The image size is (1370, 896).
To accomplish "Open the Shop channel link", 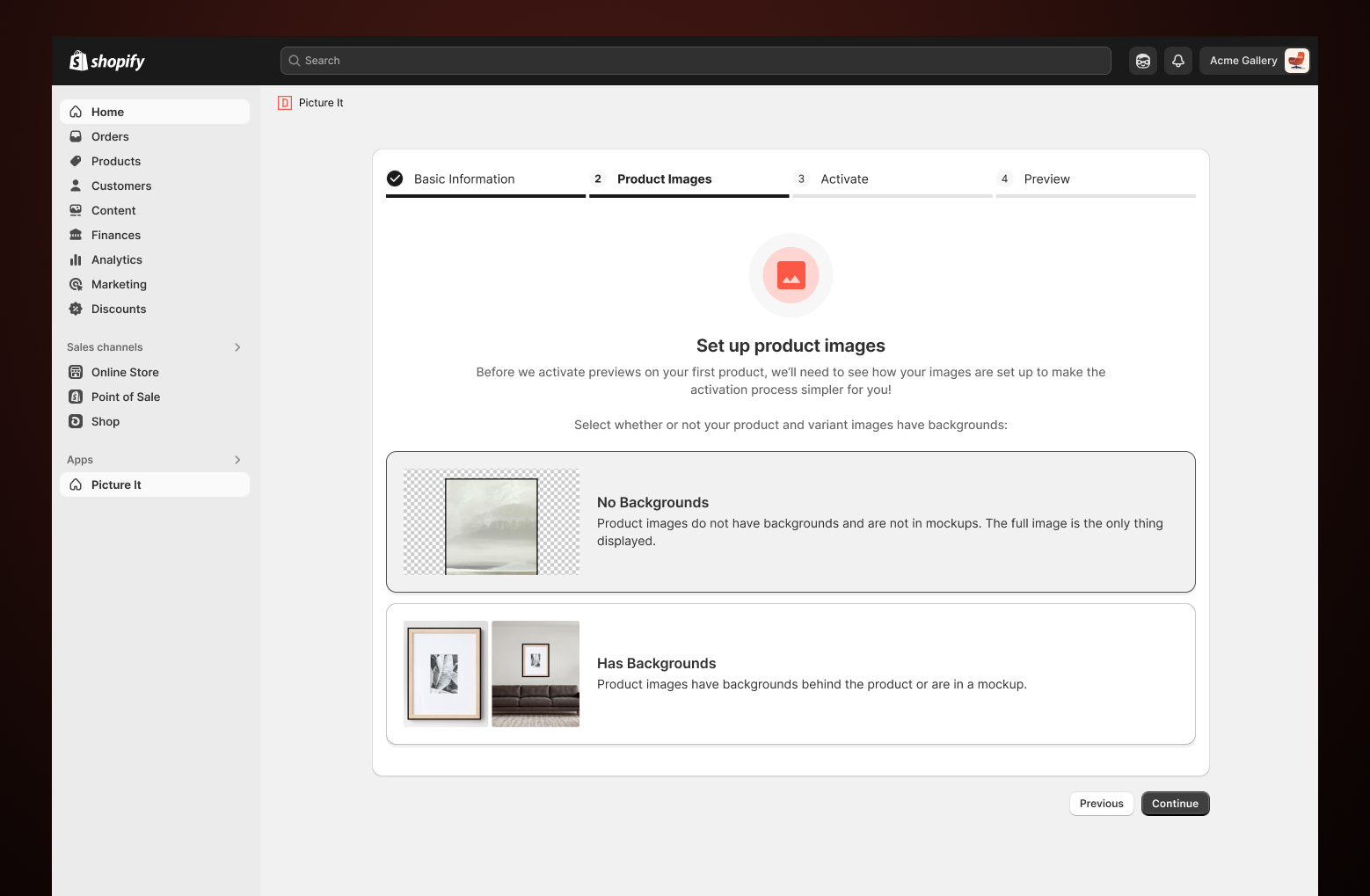I will click(x=155, y=421).
